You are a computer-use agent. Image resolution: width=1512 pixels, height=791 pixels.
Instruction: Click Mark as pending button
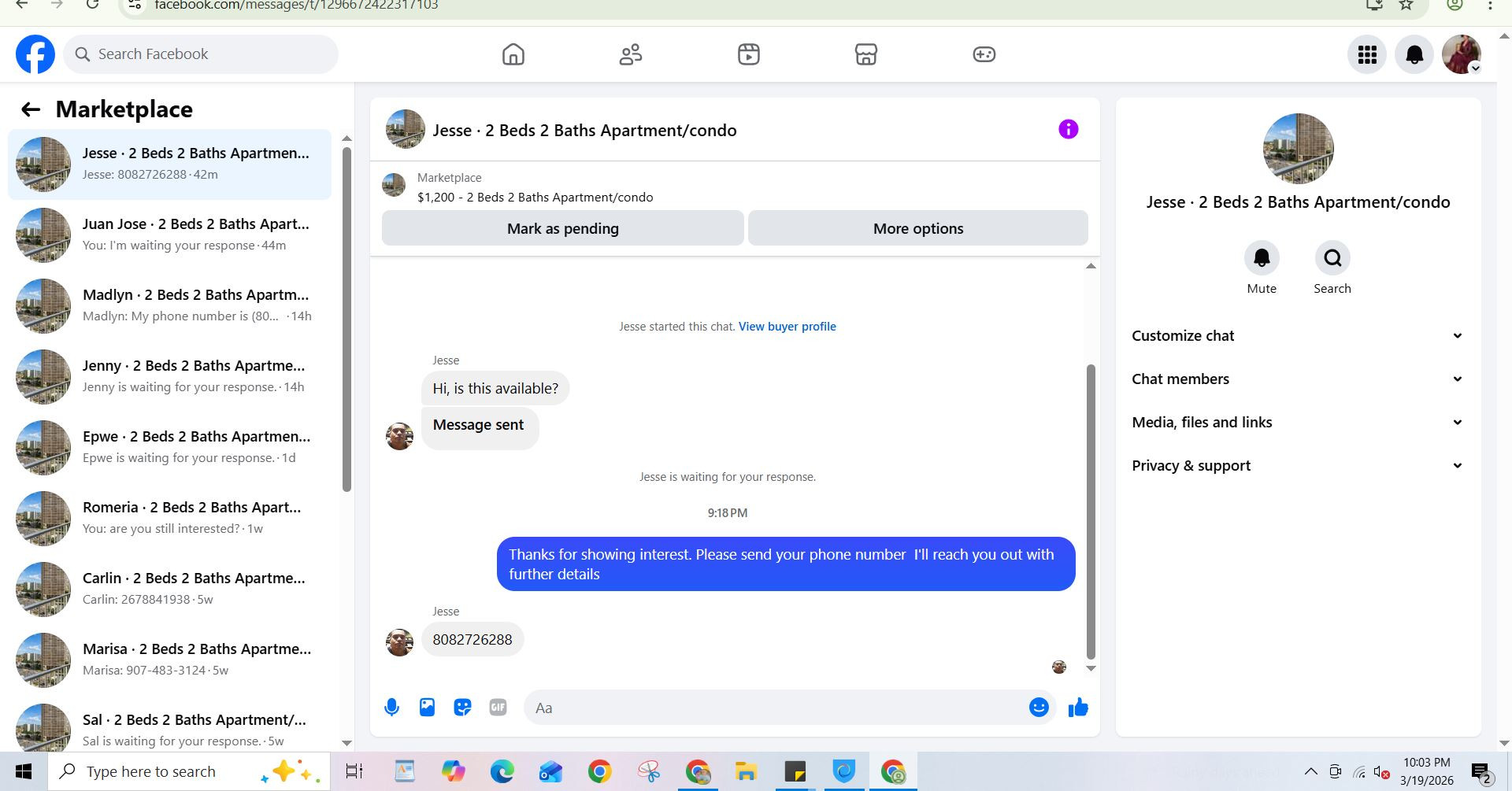pos(563,228)
